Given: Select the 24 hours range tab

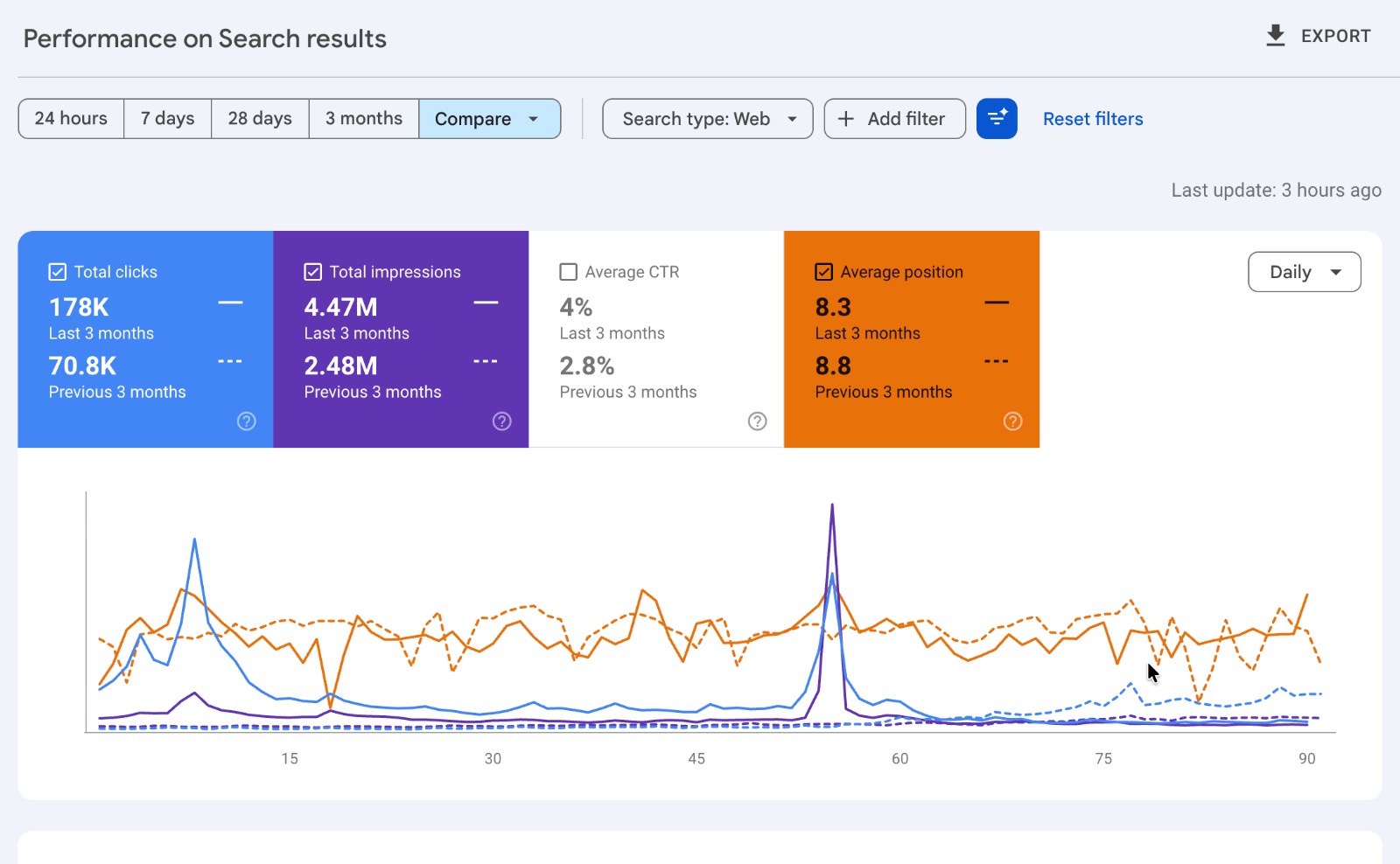Looking at the screenshot, I should point(71,119).
